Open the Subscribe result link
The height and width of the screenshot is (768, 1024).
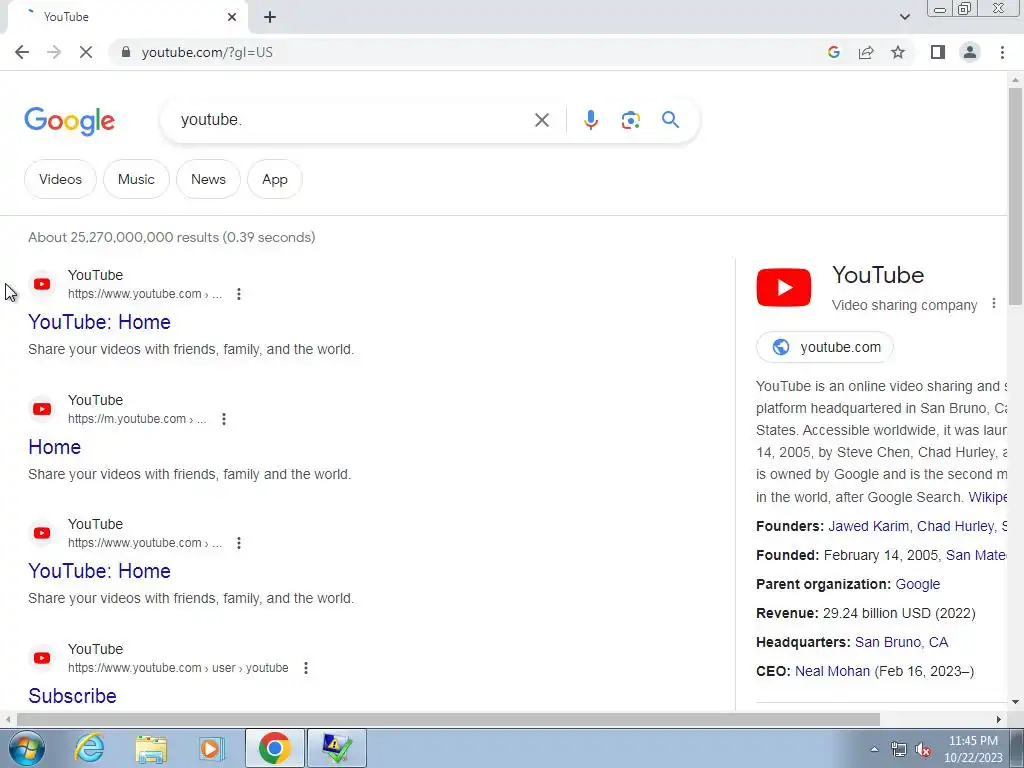tap(72, 696)
